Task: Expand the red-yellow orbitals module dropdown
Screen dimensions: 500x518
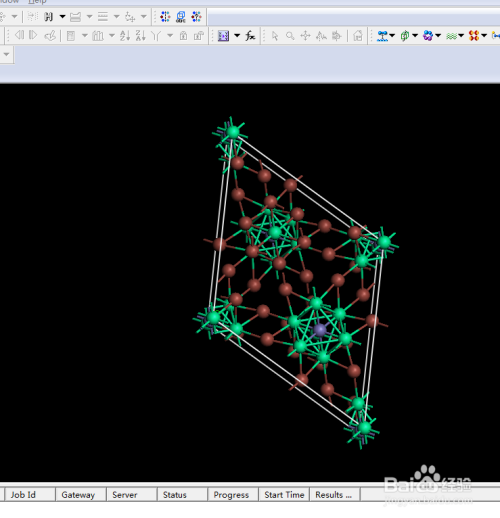Action: 484,35
